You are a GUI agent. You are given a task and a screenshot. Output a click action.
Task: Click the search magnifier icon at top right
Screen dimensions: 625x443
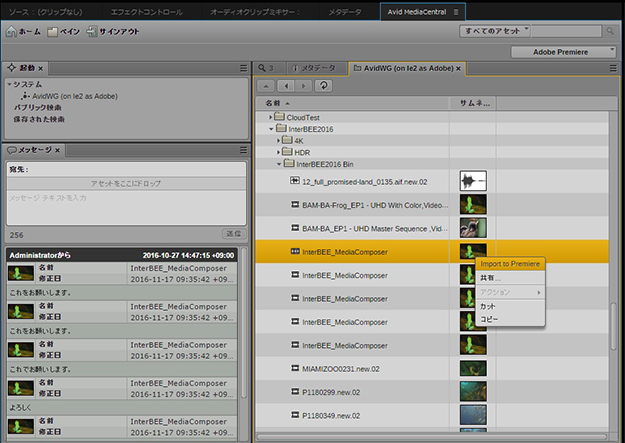[x=609, y=31]
